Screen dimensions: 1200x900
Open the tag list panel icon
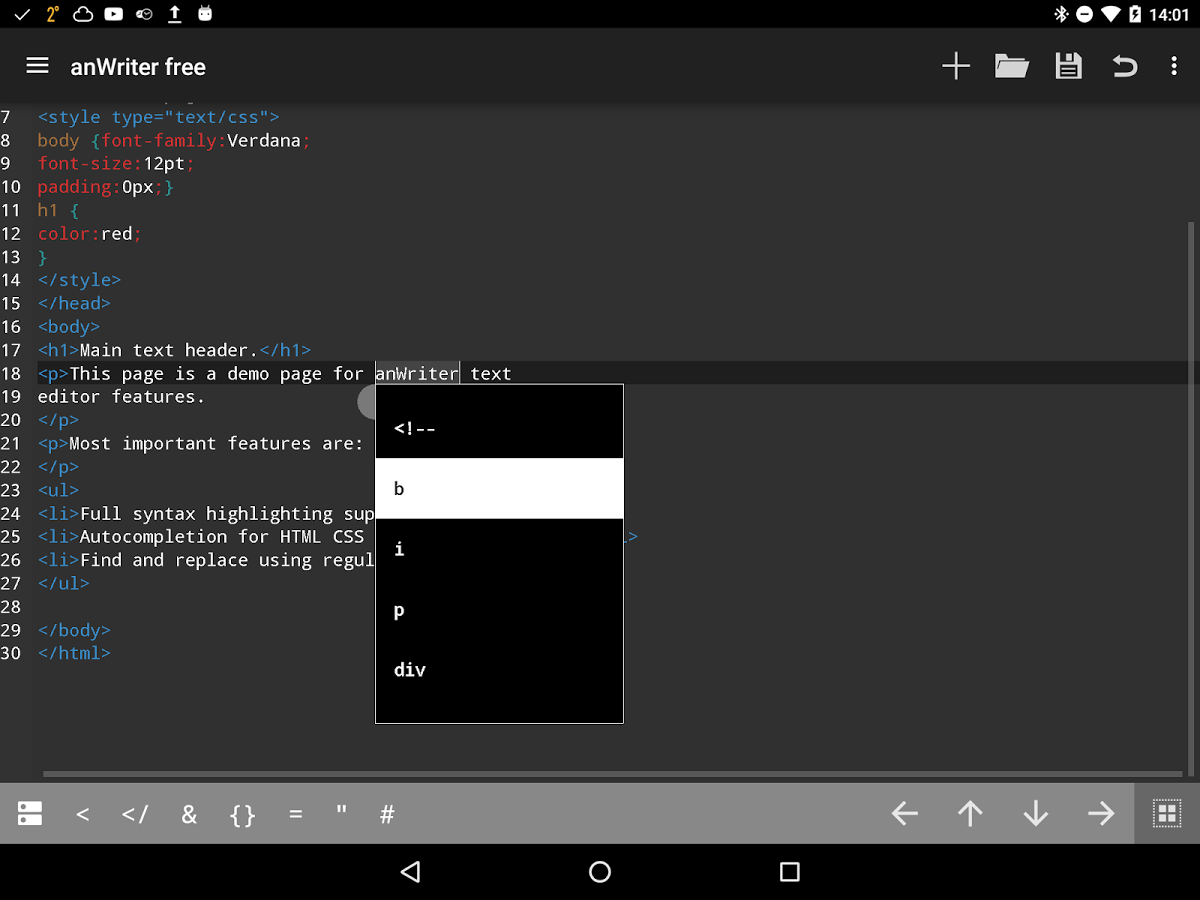[x=30, y=814]
